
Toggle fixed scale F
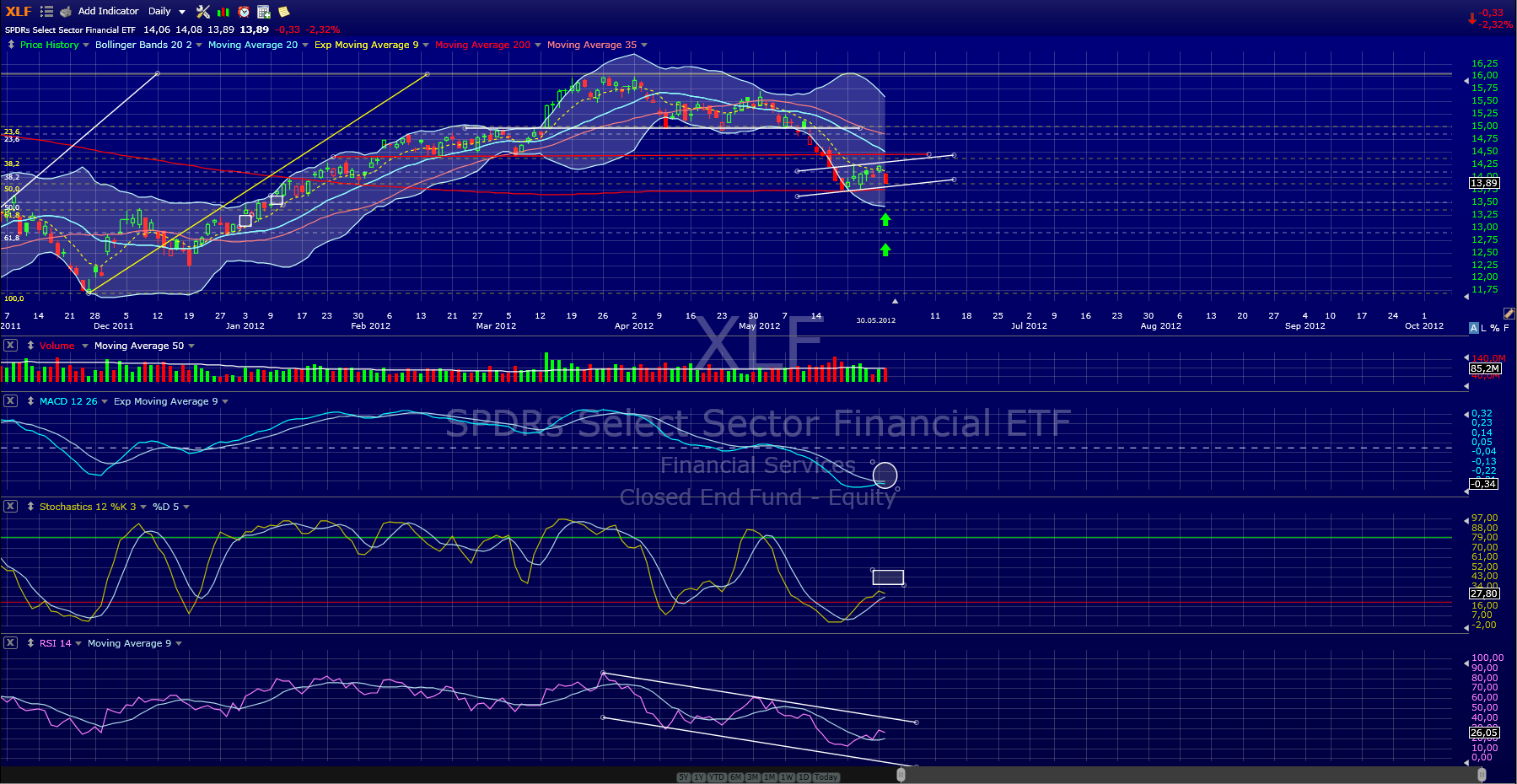tap(1506, 328)
